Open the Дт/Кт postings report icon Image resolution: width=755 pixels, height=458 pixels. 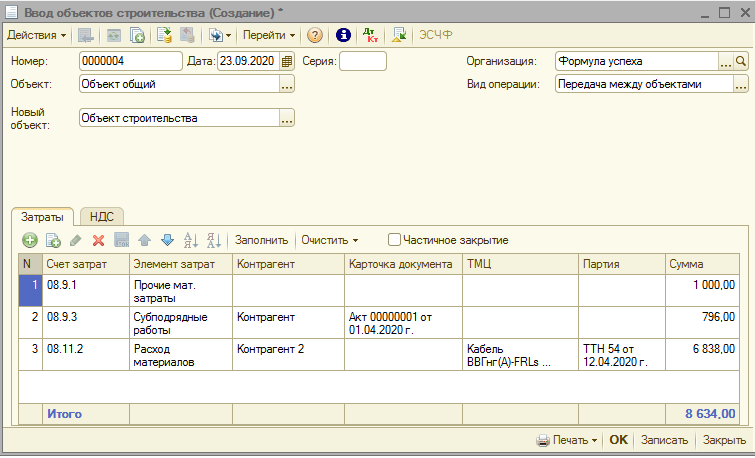coord(371,35)
